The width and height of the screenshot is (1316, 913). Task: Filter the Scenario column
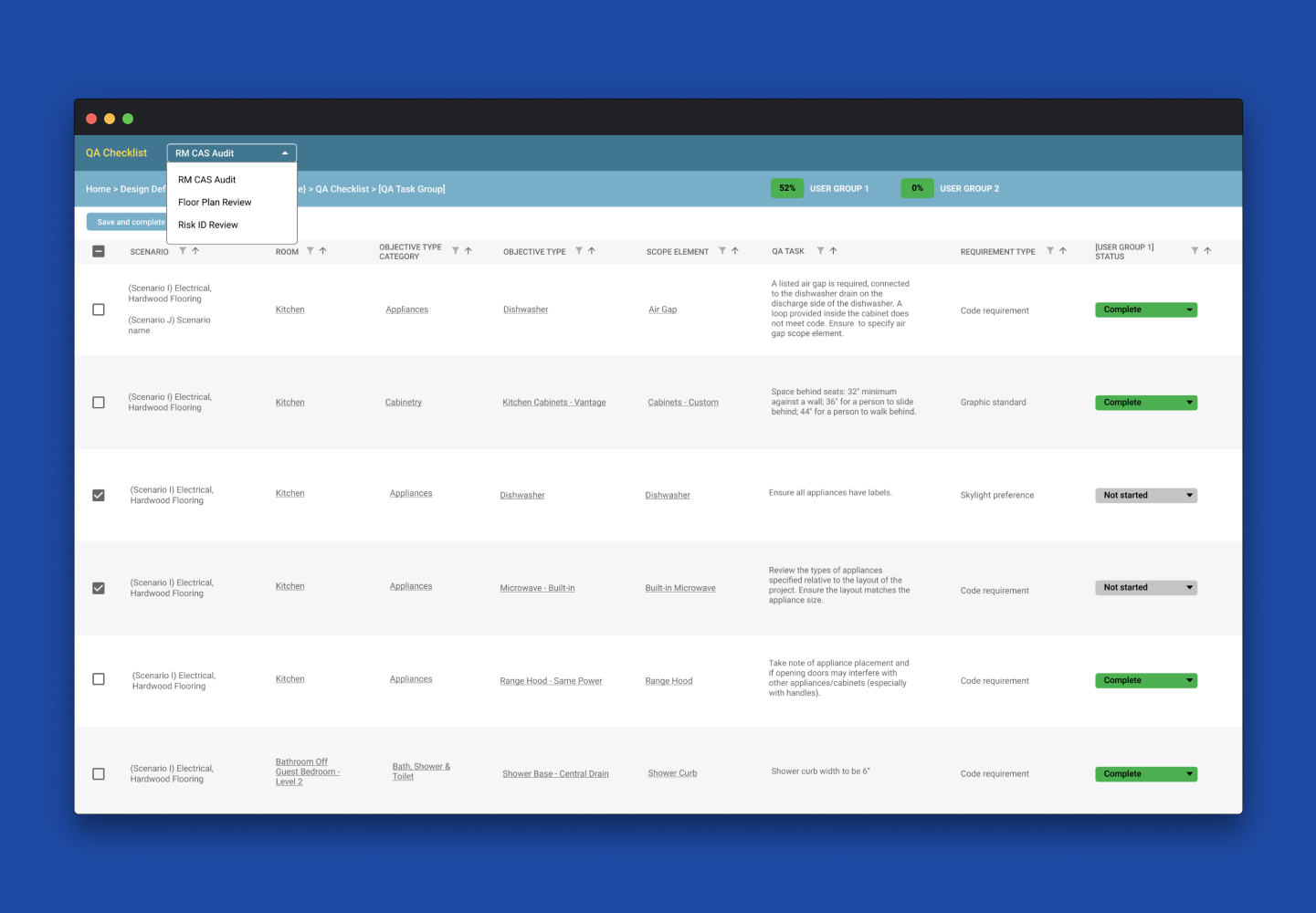click(x=183, y=251)
